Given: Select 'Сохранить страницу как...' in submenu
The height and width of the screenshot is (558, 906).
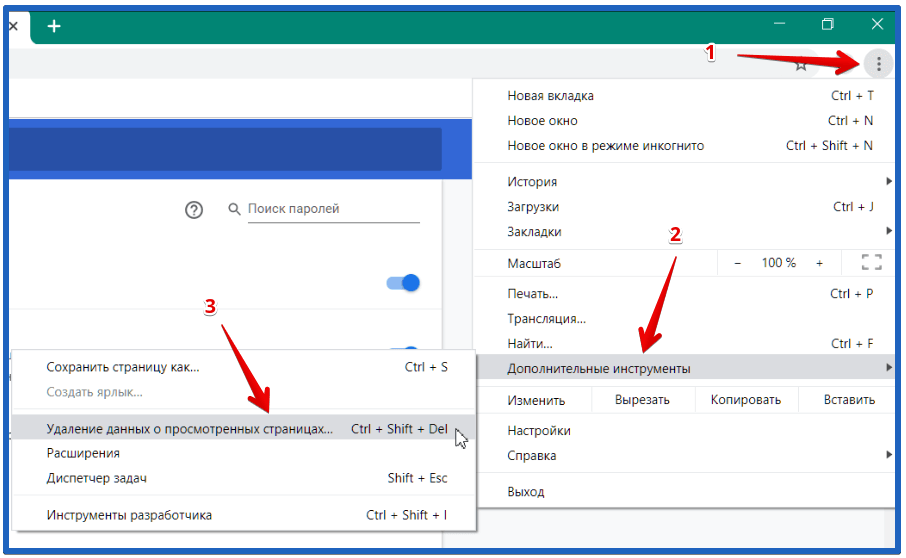Looking at the screenshot, I should coord(244,367).
